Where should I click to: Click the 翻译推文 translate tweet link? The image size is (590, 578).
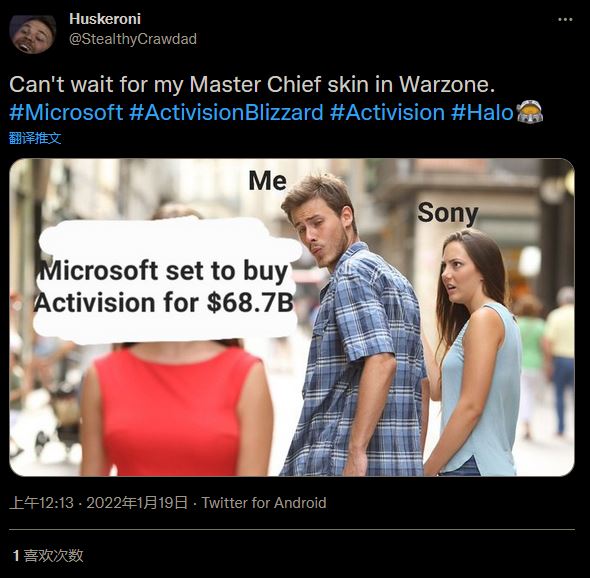[x=35, y=138]
